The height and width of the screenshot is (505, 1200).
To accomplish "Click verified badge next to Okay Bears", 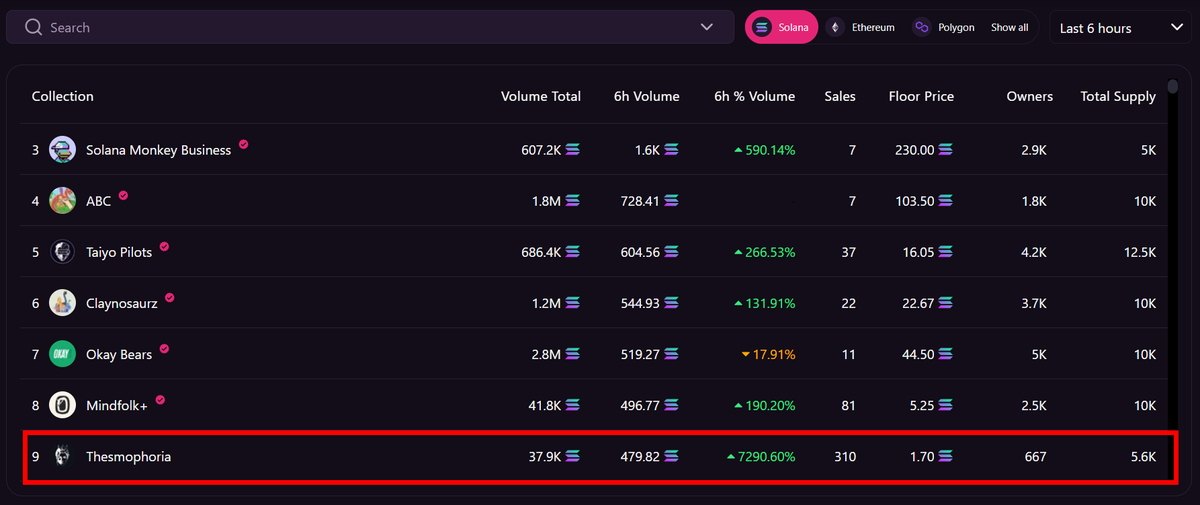I will click(x=164, y=349).
